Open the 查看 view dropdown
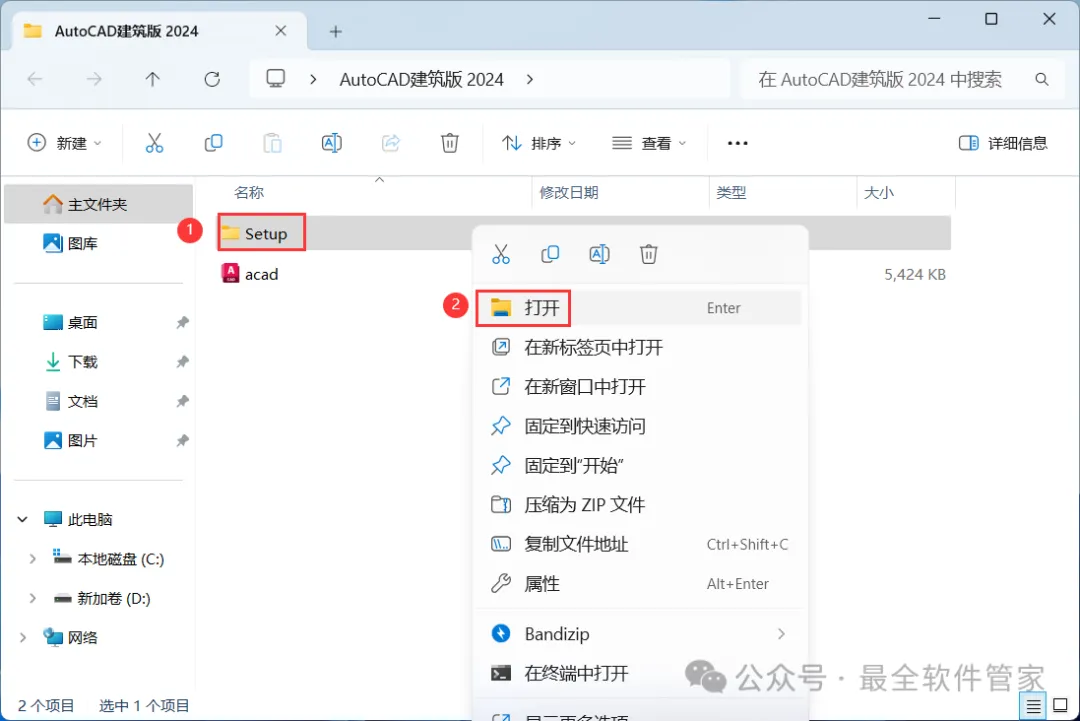 pos(649,143)
